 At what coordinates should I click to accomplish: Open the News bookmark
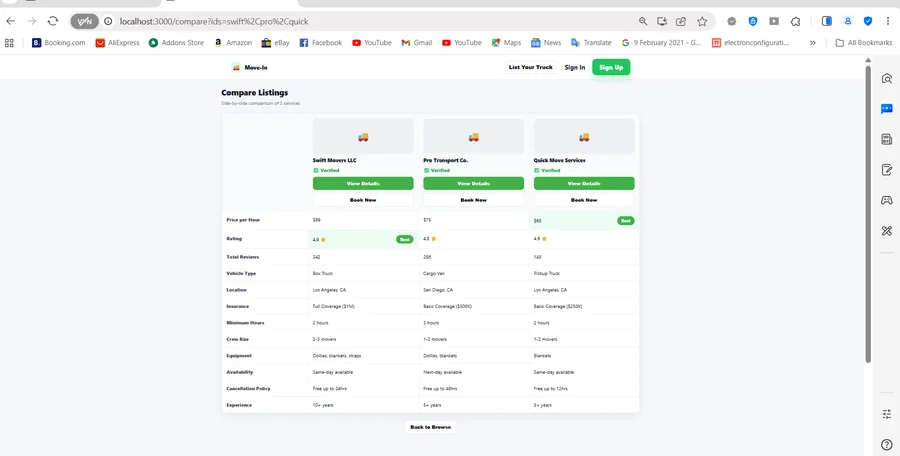(x=546, y=42)
